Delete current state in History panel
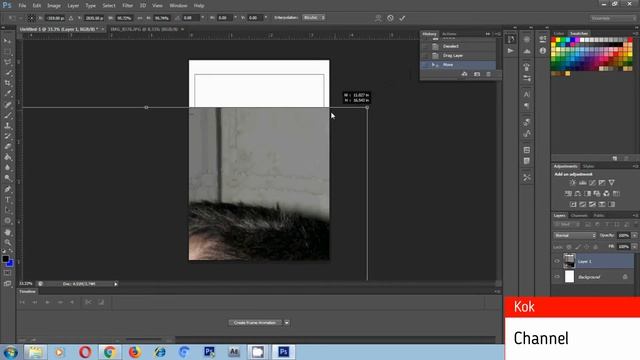This screenshot has width=640, height=360. pyautogui.click(x=488, y=74)
